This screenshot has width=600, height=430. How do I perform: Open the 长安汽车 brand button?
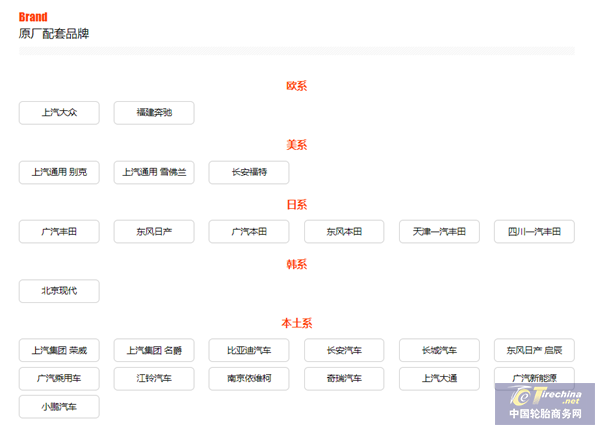(x=344, y=350)
